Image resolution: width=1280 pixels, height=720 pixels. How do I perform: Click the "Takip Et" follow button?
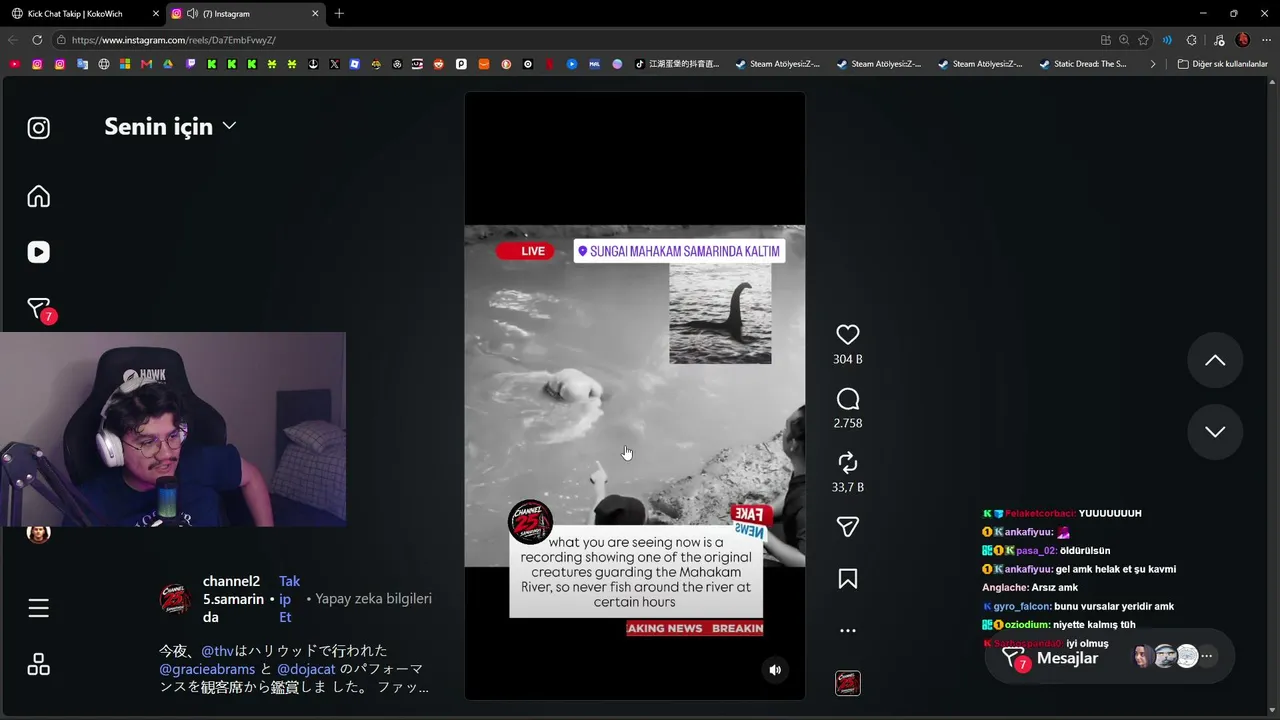pyautogui.click(x=289, y=599)
